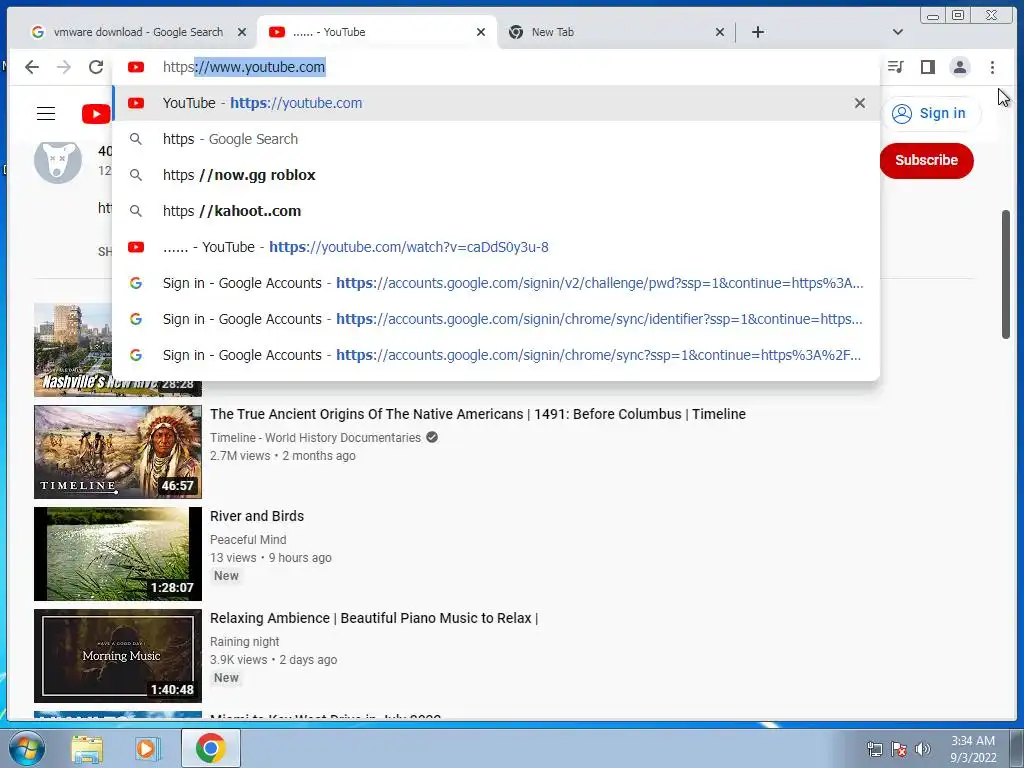The image size is (1024, 768).
Task: Select YouTube - https://youtube.com suggestion
Action: tap(496, 103)
